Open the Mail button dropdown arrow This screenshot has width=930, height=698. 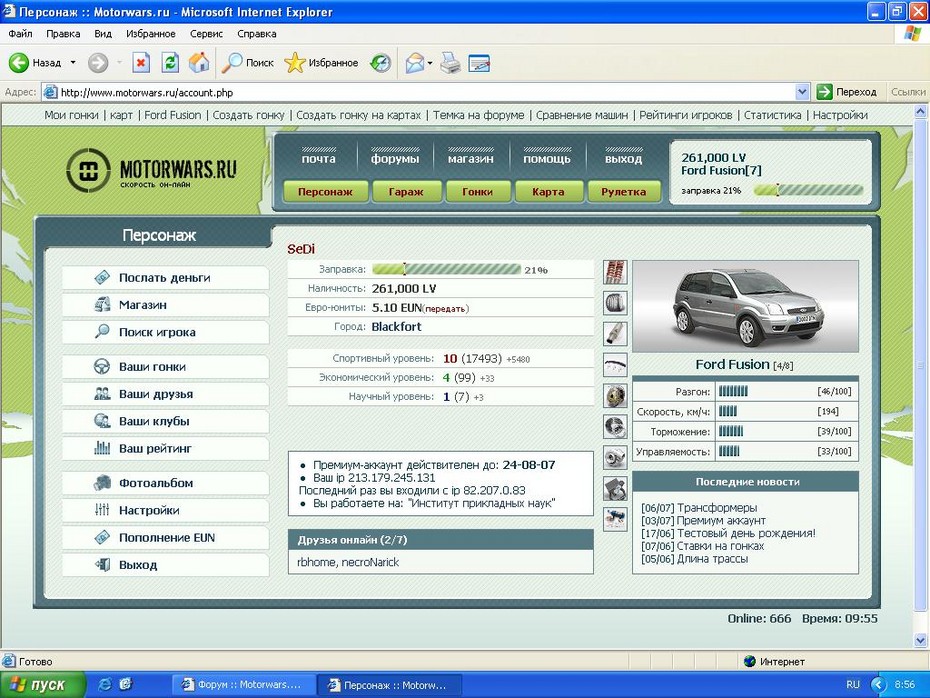tap(429, 63)
